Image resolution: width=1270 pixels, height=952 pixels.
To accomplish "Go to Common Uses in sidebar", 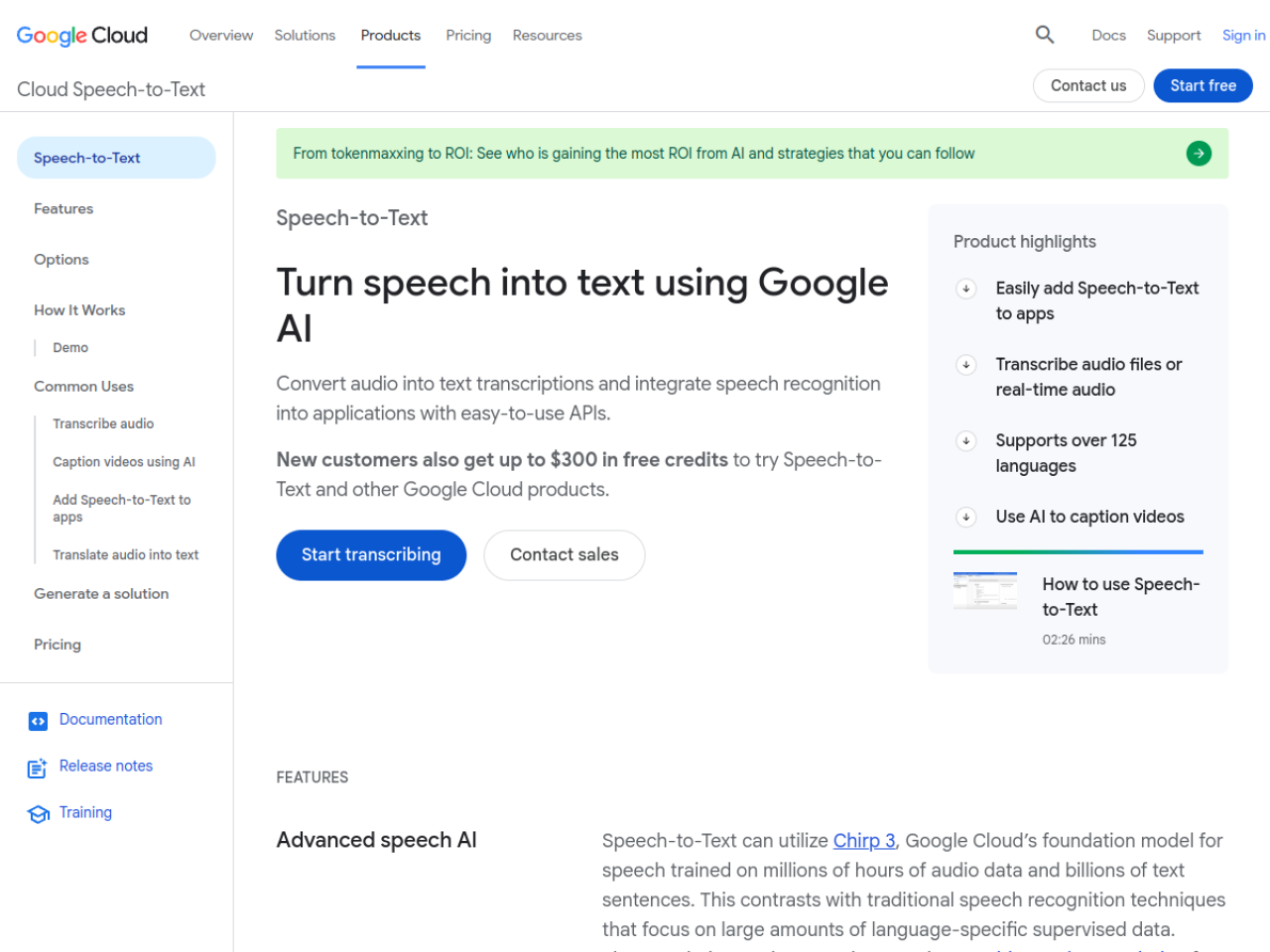I will pyautogui.click(x=83, y=387).
